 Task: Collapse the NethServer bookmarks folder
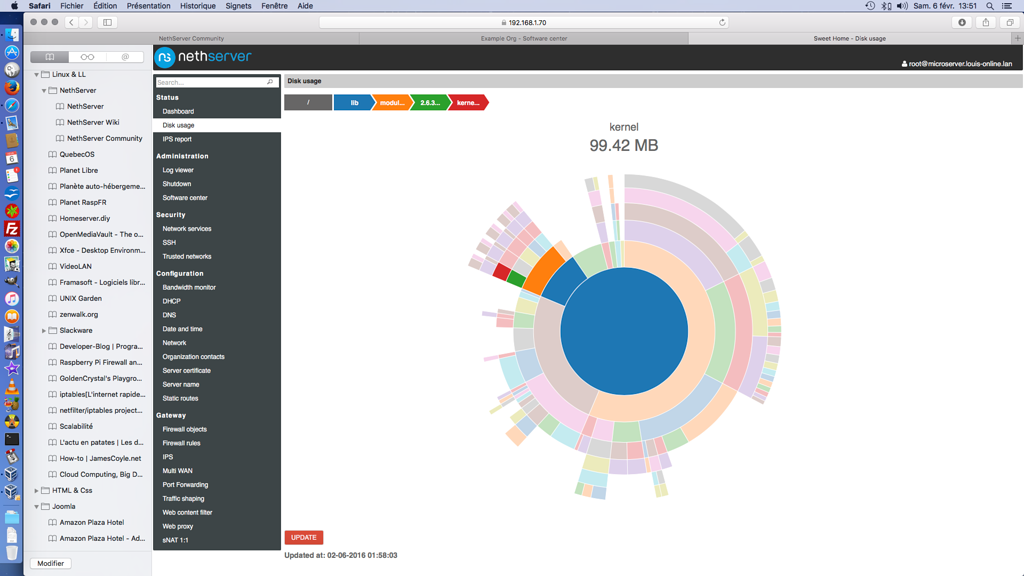(x=44, y=91)
